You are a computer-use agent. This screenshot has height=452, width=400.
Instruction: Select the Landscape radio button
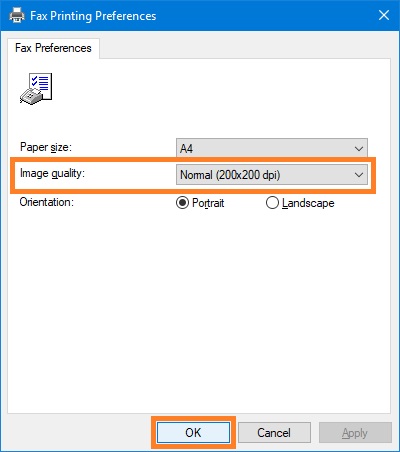(272, 203)
